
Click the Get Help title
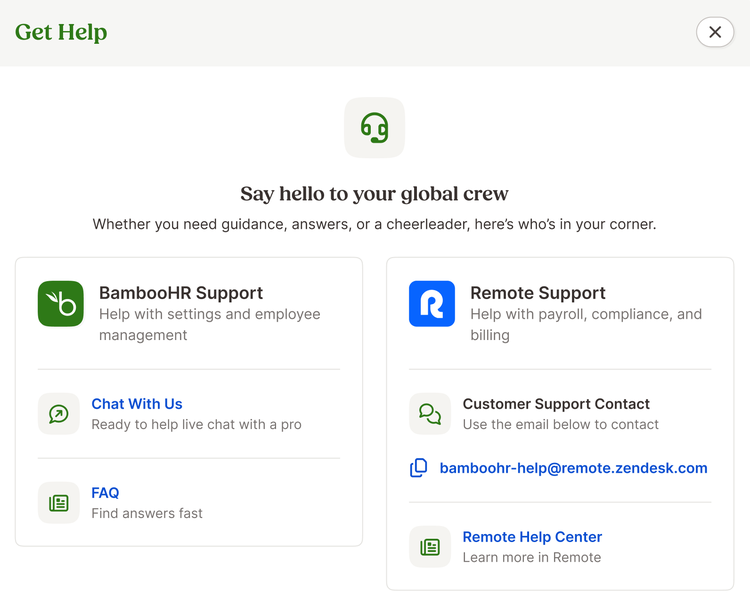pyautogui.click(x=61, y=33)
